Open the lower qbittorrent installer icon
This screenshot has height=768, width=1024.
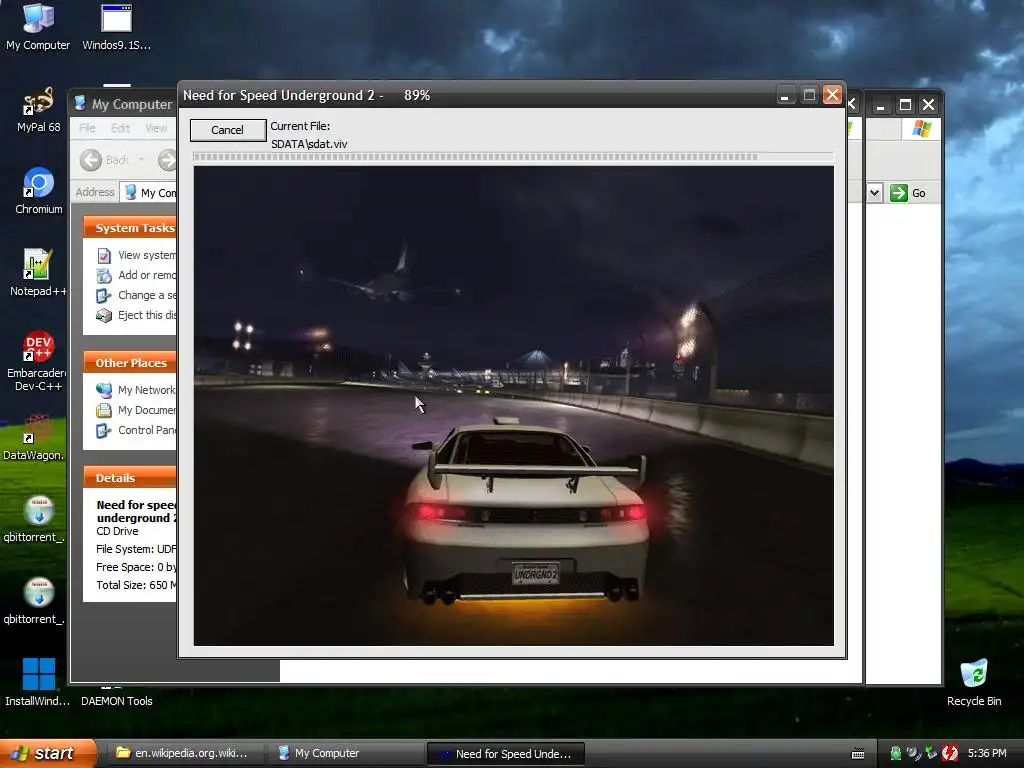(35, 601)
